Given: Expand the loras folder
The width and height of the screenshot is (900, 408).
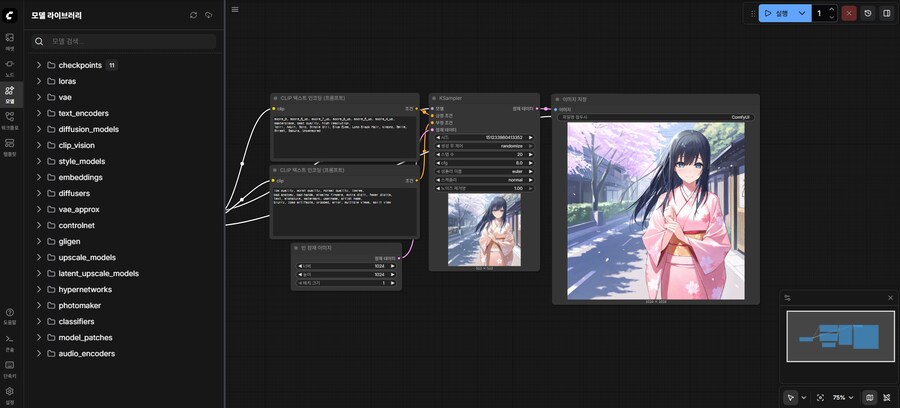Looking at the screenshot, I should pos(69,81).
